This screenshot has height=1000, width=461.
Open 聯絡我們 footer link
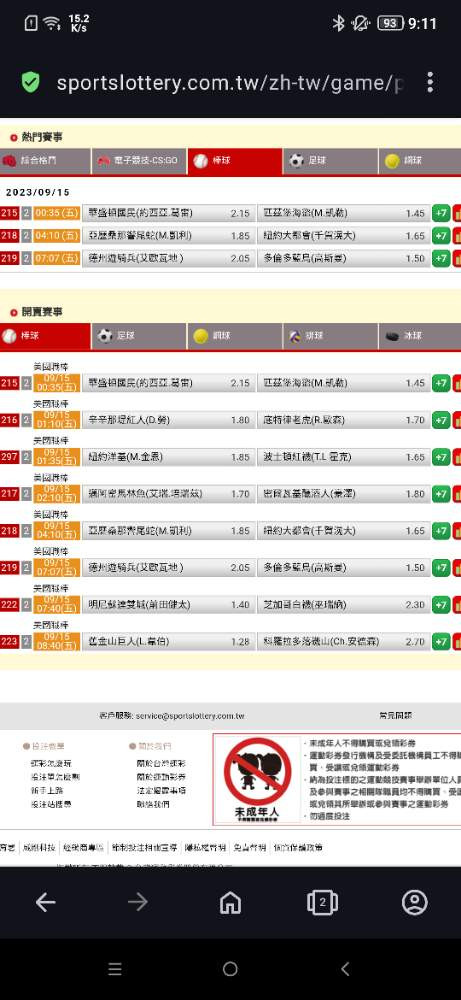(x=153, y=805)
